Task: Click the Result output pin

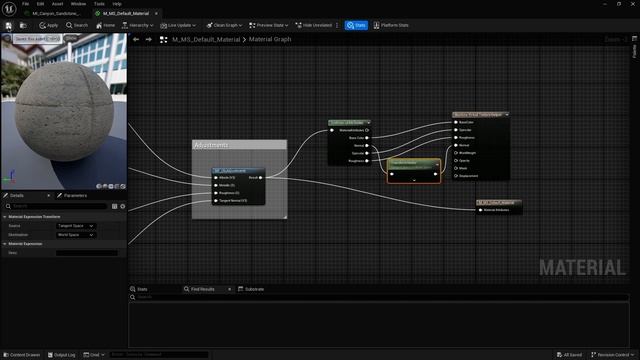Action: [260, 178]
